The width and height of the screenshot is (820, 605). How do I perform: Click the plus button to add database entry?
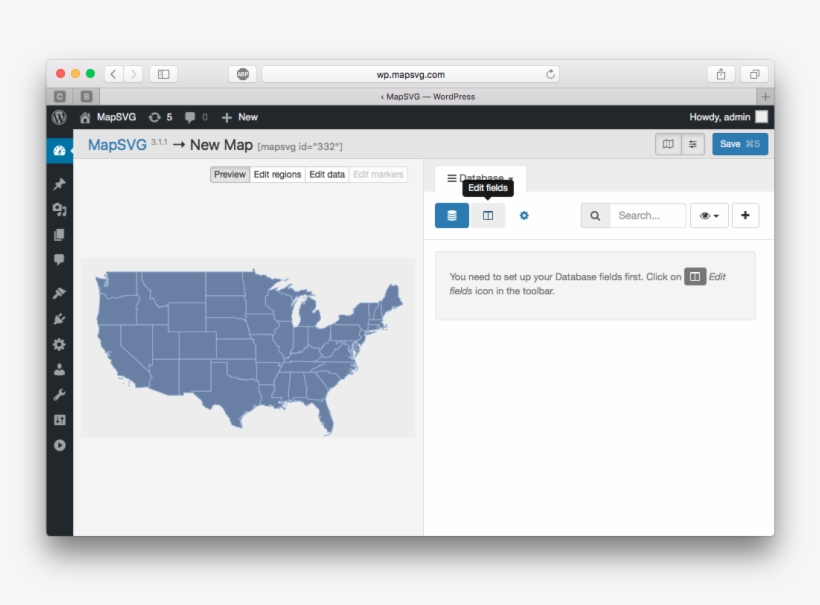pyautogui.click(x=745, y=215)
